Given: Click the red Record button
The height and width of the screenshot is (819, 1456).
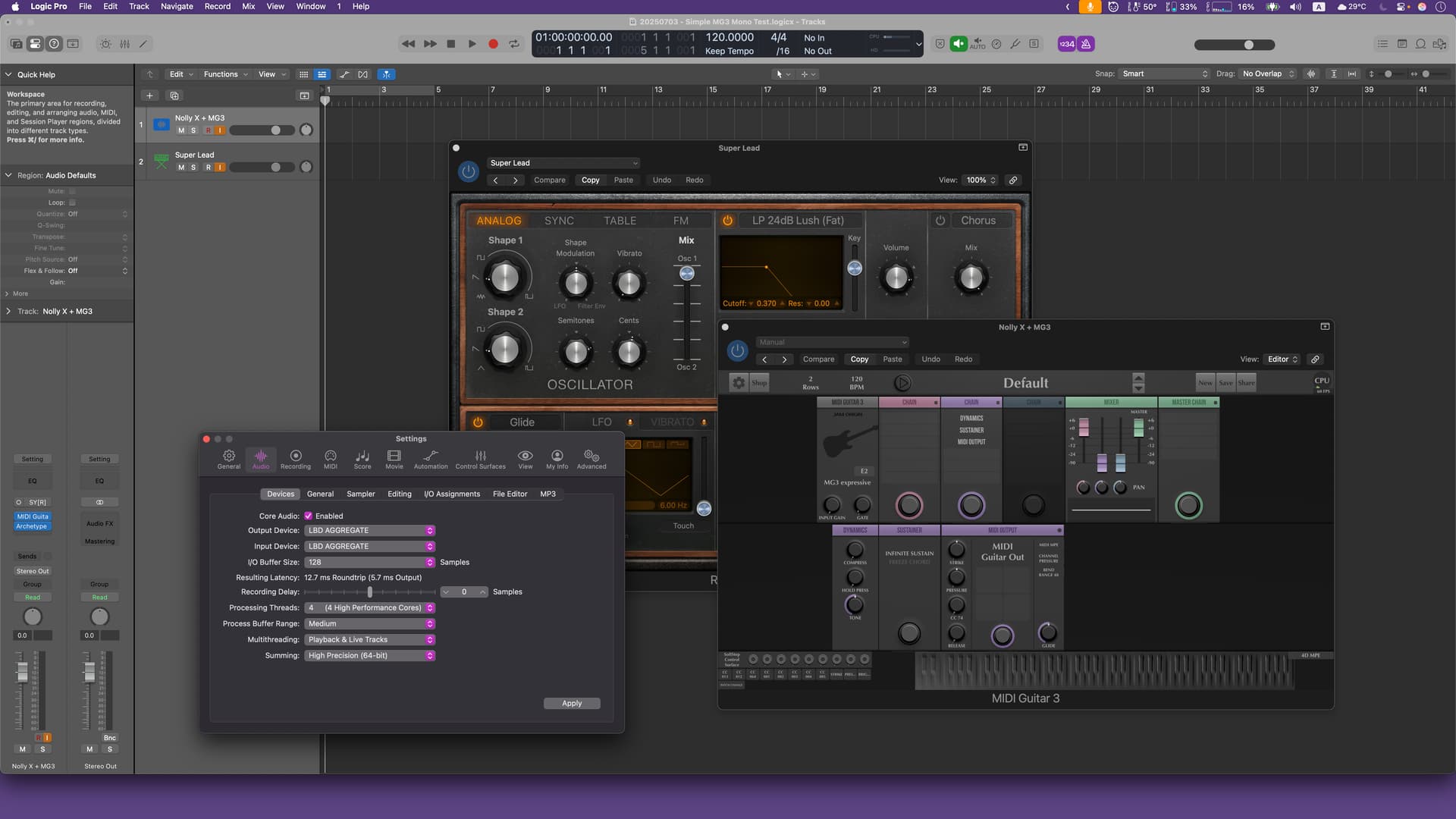Looking at the screenshot, I should (493, 44).
